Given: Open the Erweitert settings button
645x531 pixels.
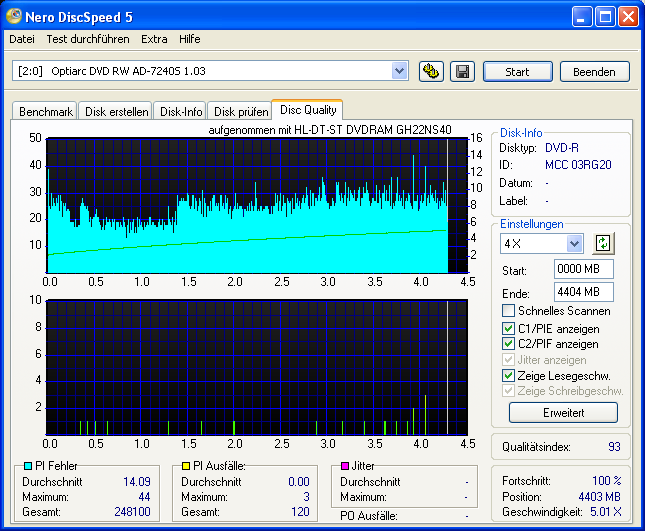Looking at the screenshot, I should [563, 413].
